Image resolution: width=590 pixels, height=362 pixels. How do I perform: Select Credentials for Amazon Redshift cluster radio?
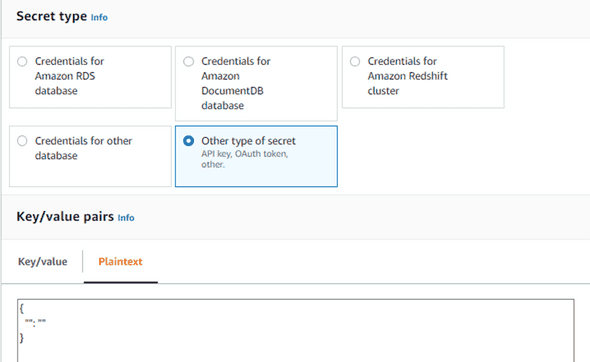click(x=355, y=61)
